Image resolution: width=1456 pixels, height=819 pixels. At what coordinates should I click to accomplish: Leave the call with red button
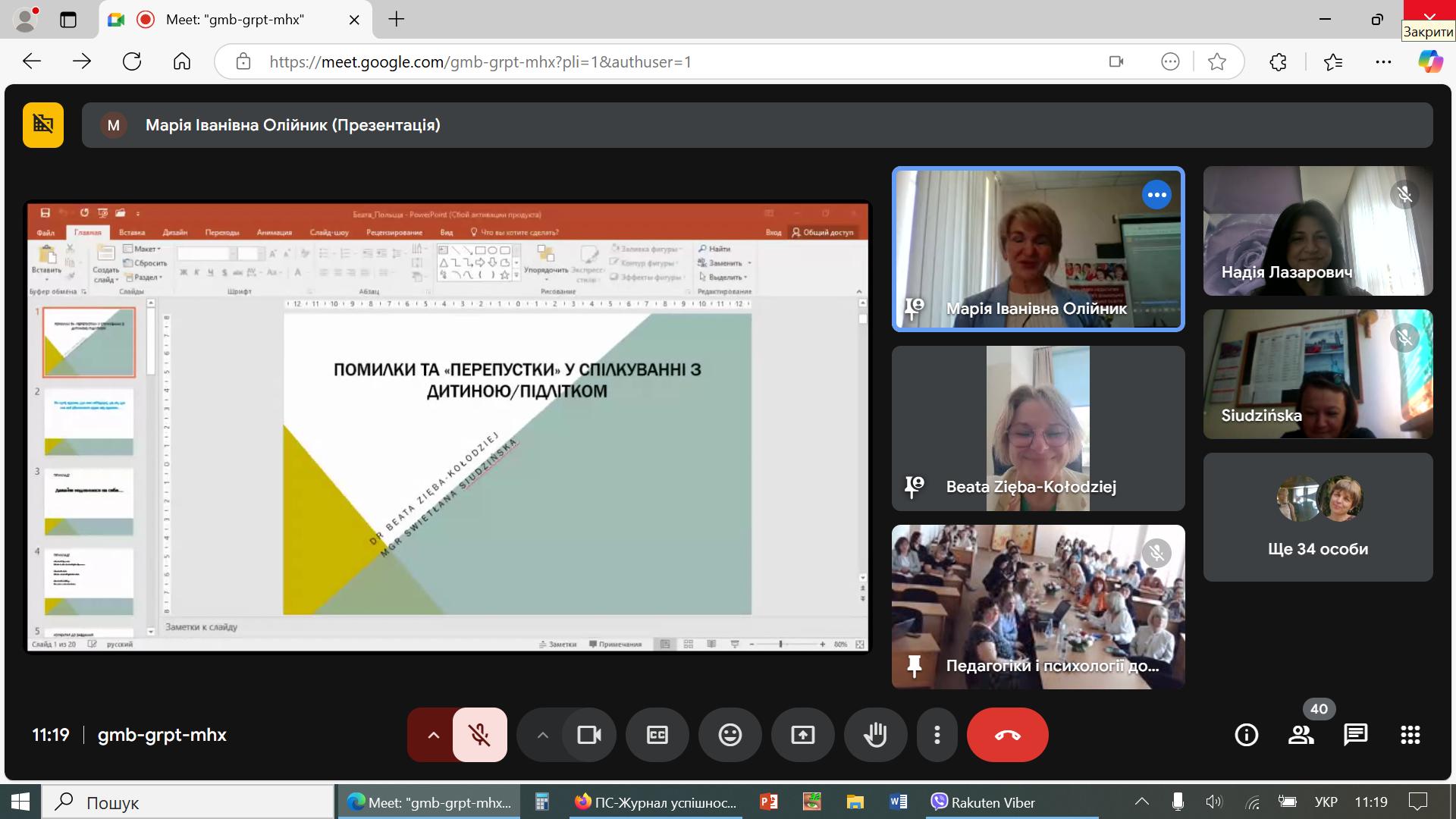click(x=1007, y=735)
